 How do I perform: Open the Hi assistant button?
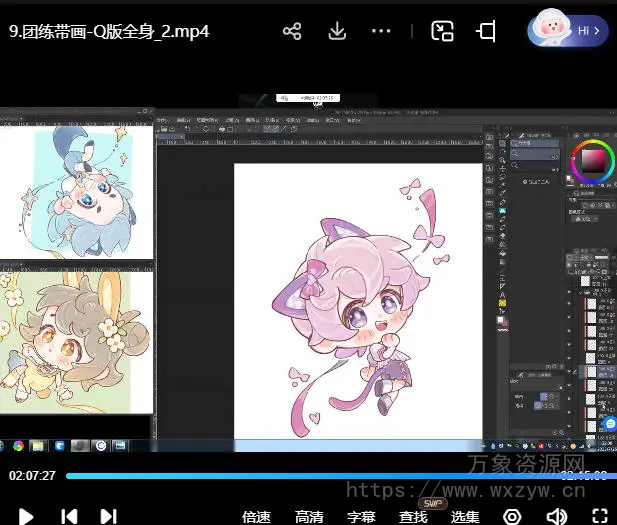[568, 30]
